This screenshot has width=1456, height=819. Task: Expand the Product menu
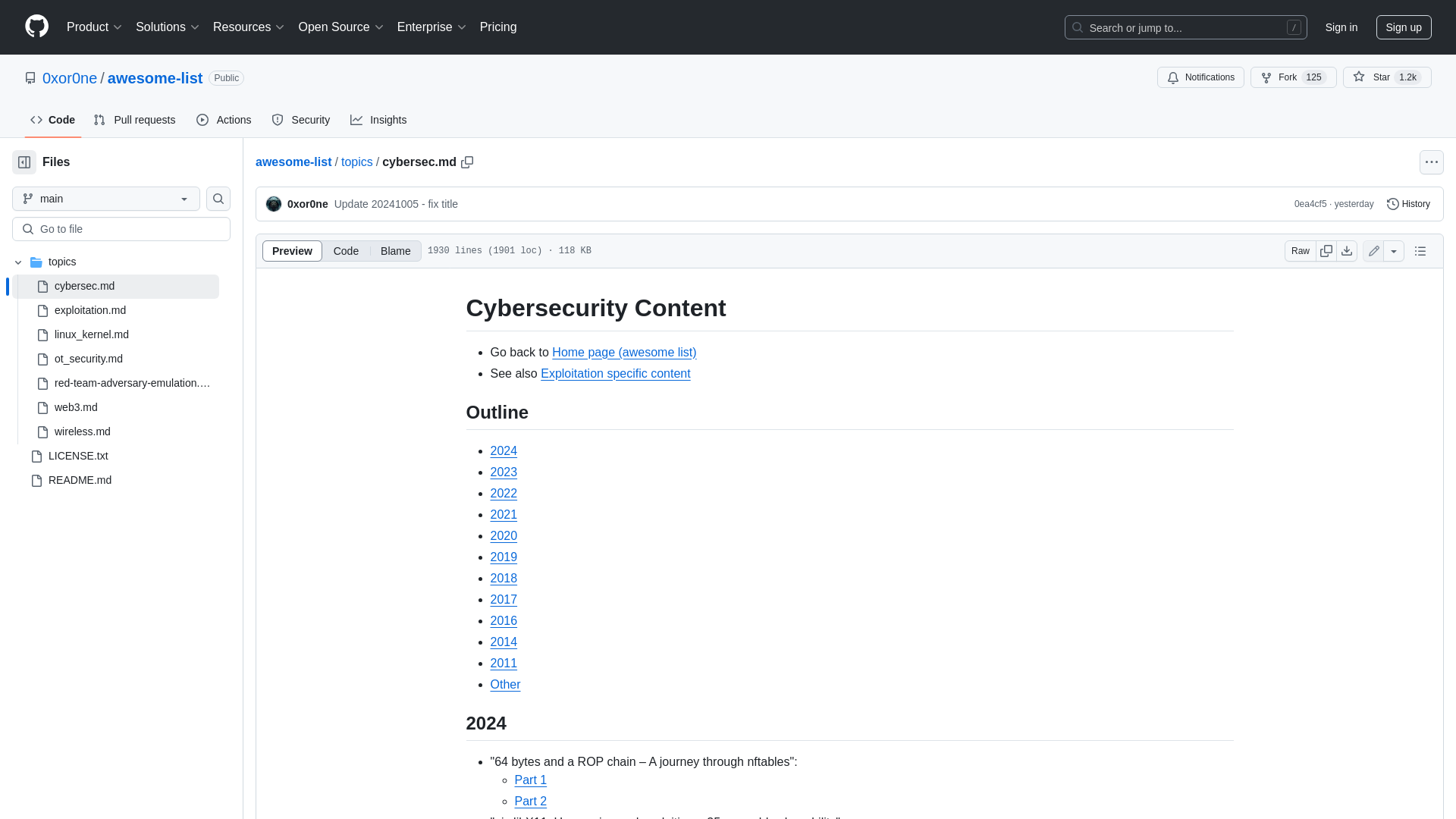(94, 27)
